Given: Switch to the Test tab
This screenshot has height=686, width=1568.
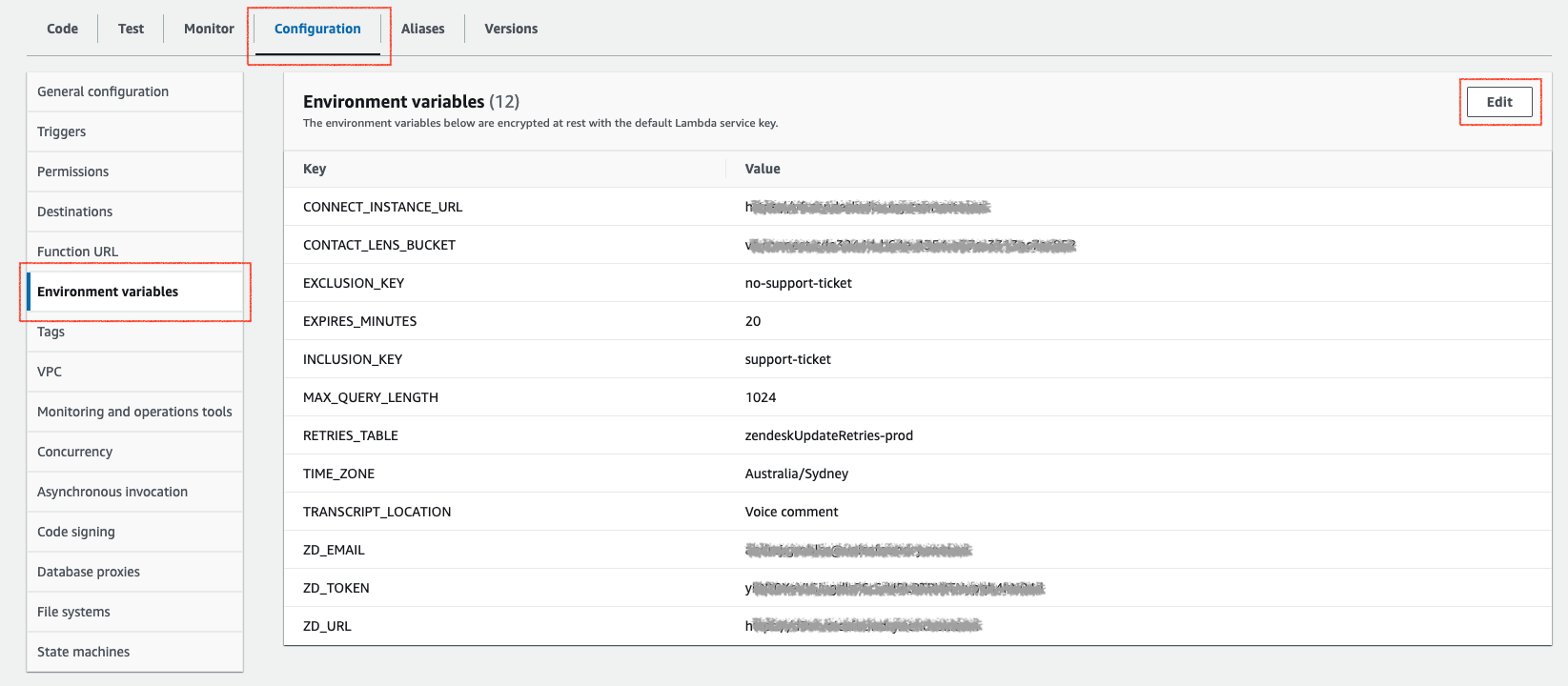Looking at the screenshot, I should point(131,29).
